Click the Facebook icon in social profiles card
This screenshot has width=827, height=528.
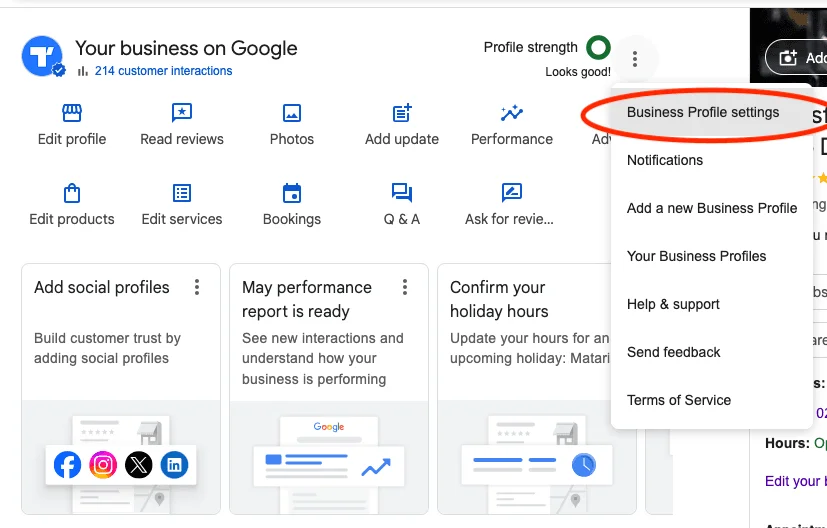click(x=68, y=465)
